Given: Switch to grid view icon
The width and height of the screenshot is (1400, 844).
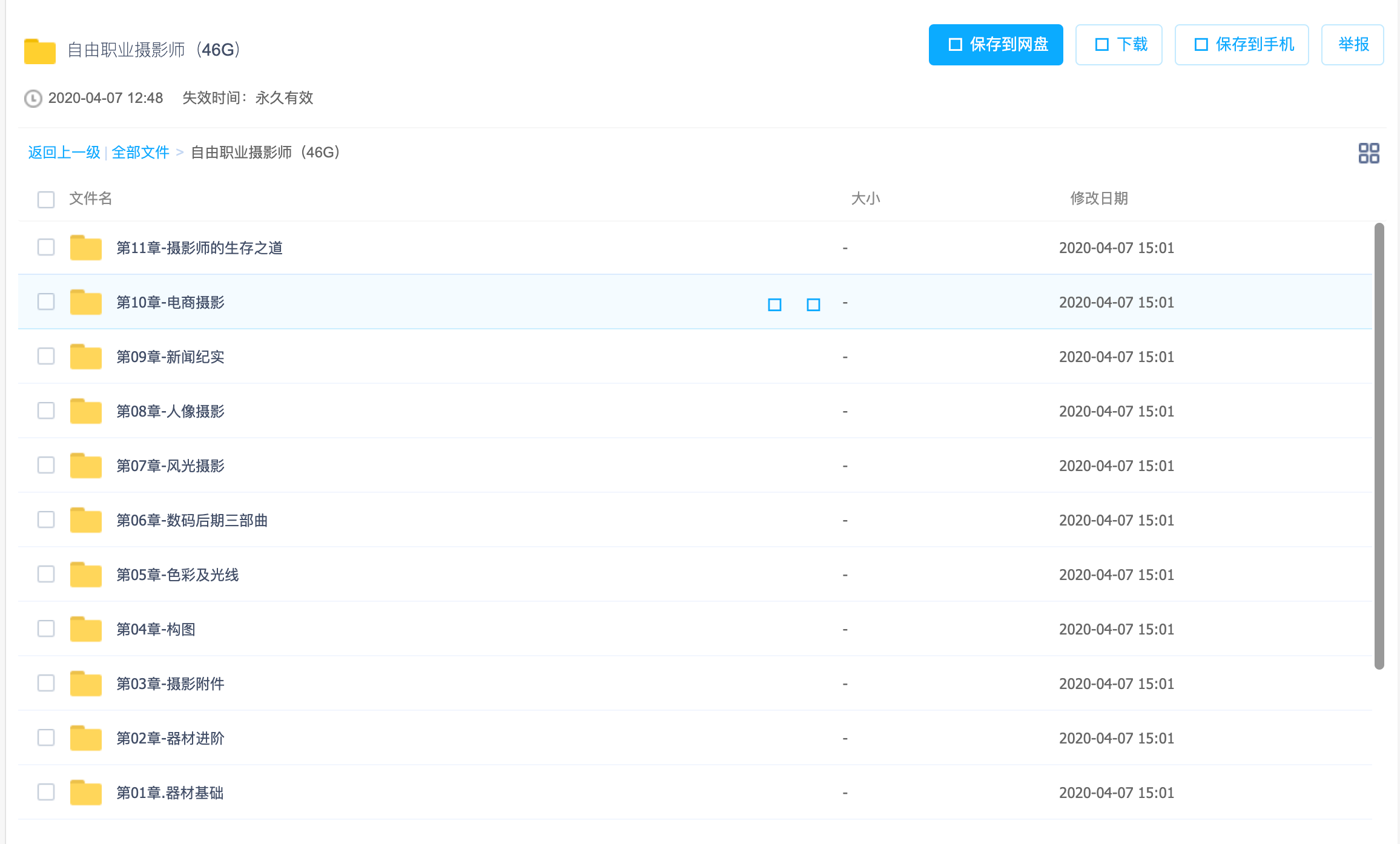Looking at the screenshot, I should tap(1369, 153).
